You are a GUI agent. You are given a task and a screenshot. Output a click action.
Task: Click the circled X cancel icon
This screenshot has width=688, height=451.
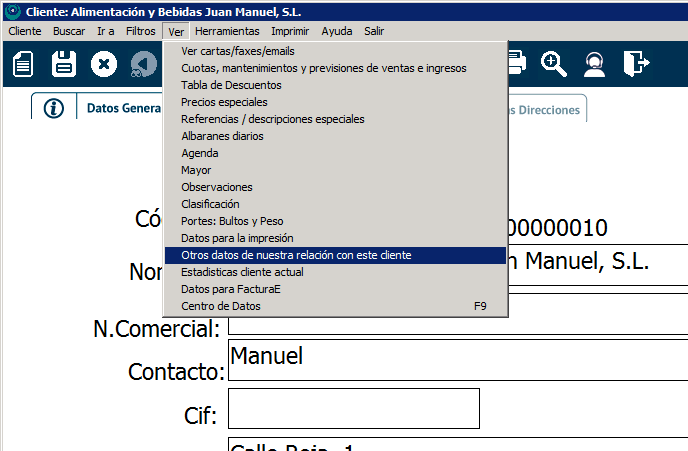[x=104, y=65]
